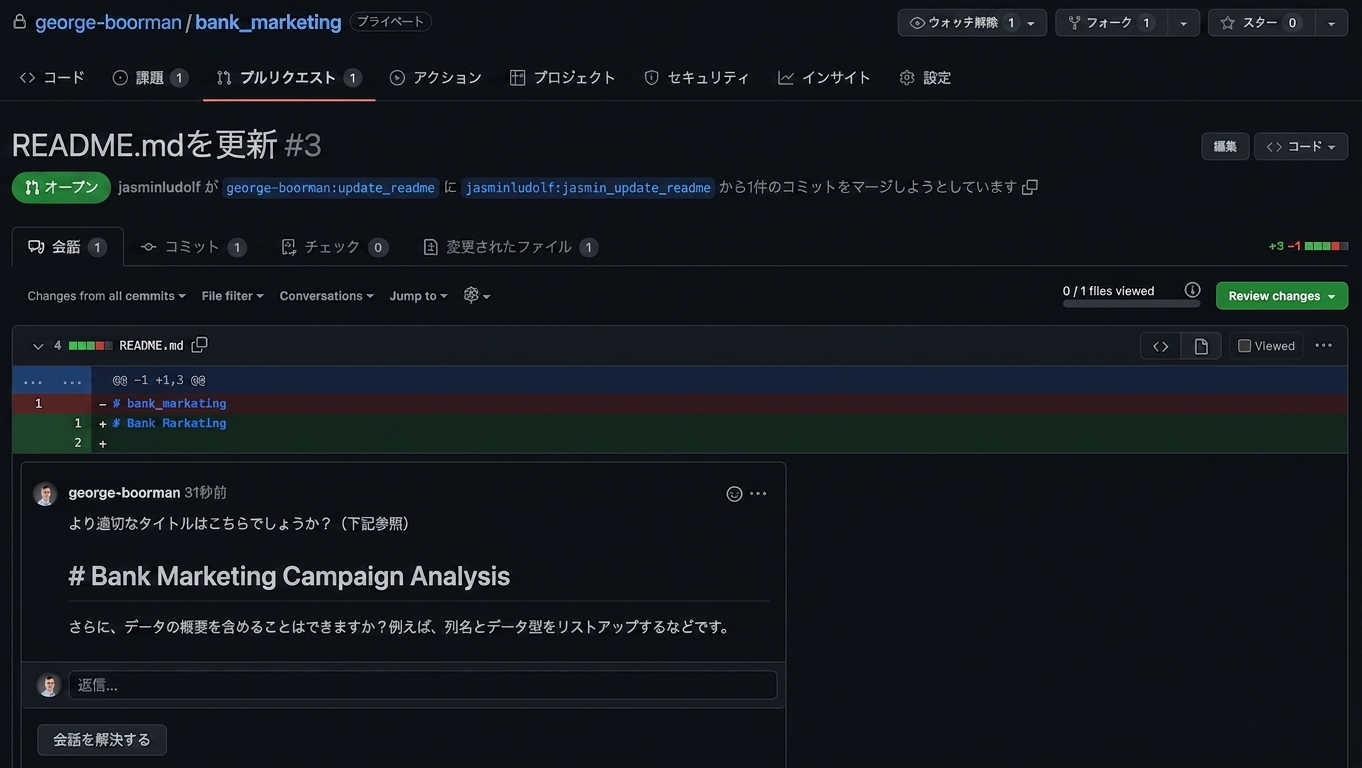Click the avatar beside the reply box
The height and width of the screenshot is (768, 1362).
point(49,685)
